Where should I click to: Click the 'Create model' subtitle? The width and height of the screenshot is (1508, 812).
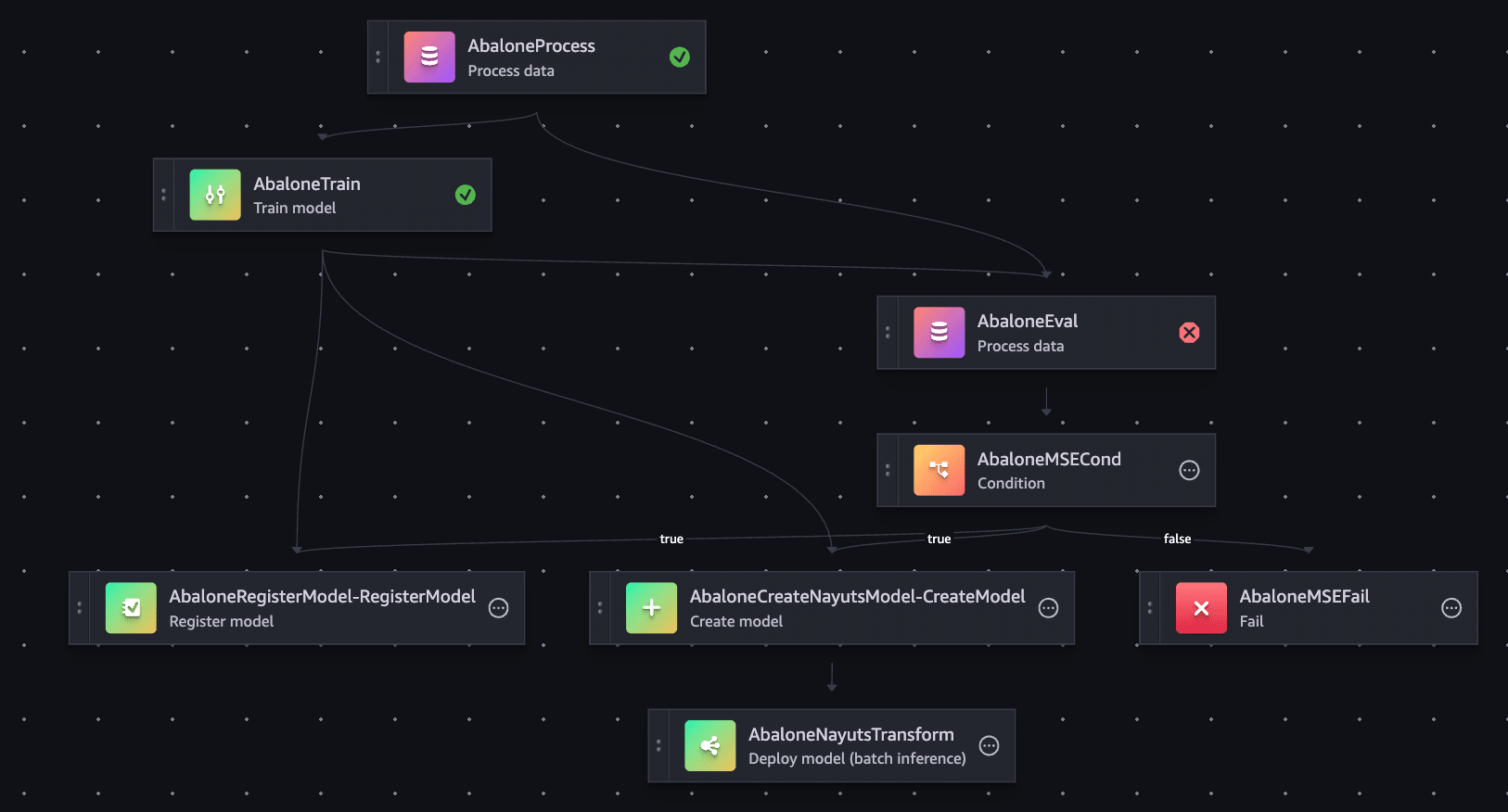click(x=736, y=621)
